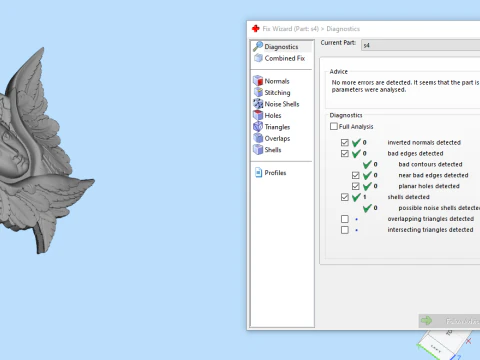Click the "bad contours detected" text
The height and width of the screenshot is (360, 480).
pyautogui.click(x=430, y=164)
